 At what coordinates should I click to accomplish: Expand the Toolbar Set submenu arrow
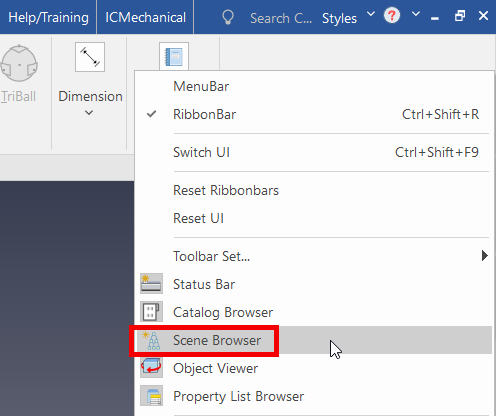485,256
